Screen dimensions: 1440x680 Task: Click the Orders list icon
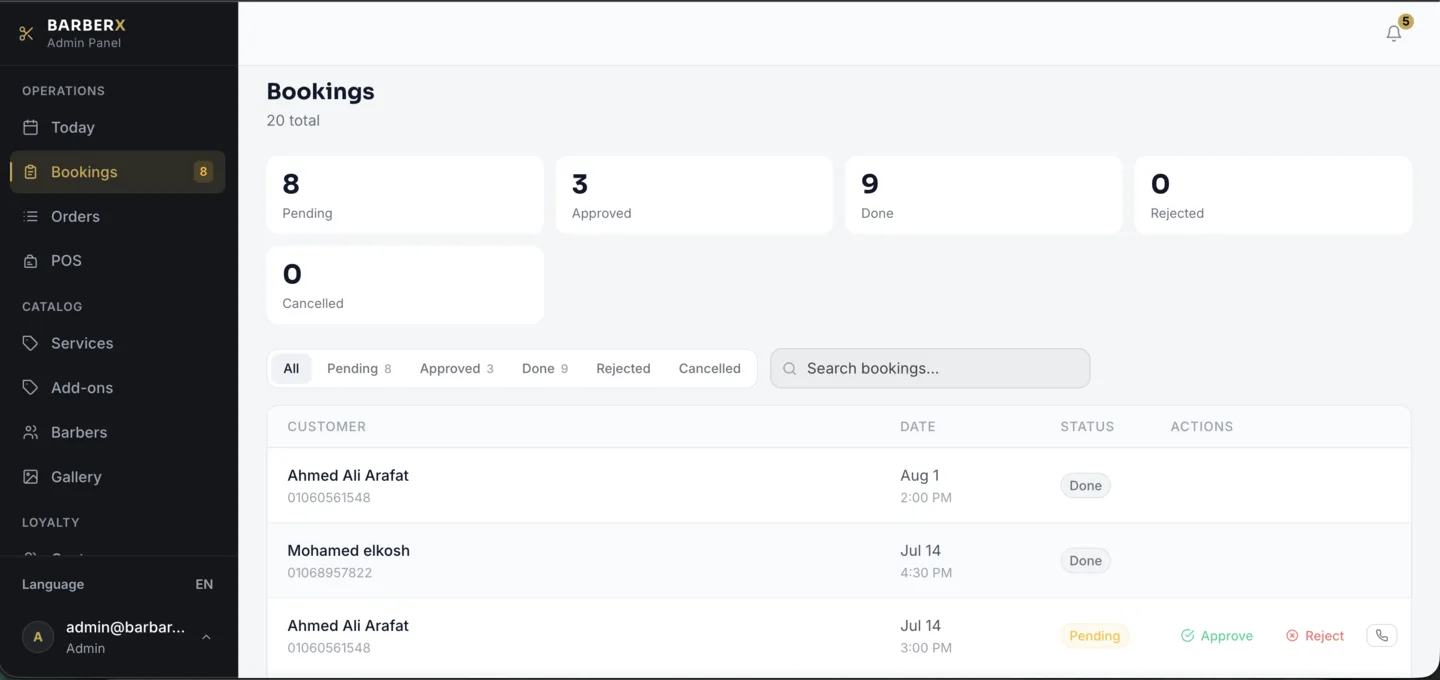(x=31, y=216)
